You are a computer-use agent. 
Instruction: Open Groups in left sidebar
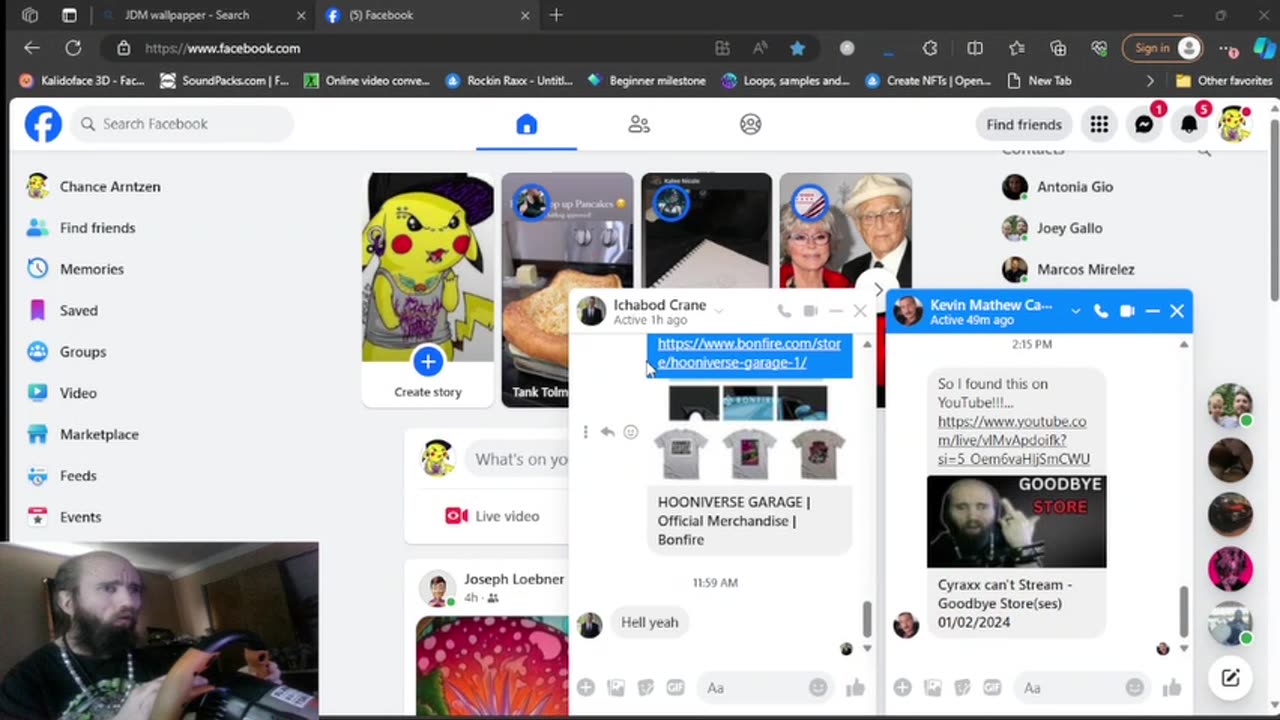pos(82,352)
